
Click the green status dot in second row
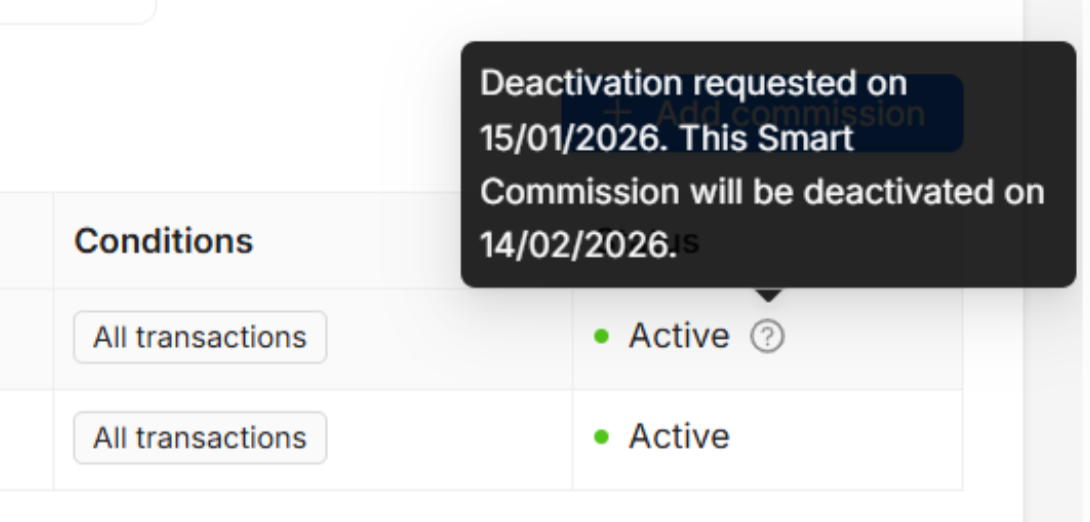pos(601,436)
